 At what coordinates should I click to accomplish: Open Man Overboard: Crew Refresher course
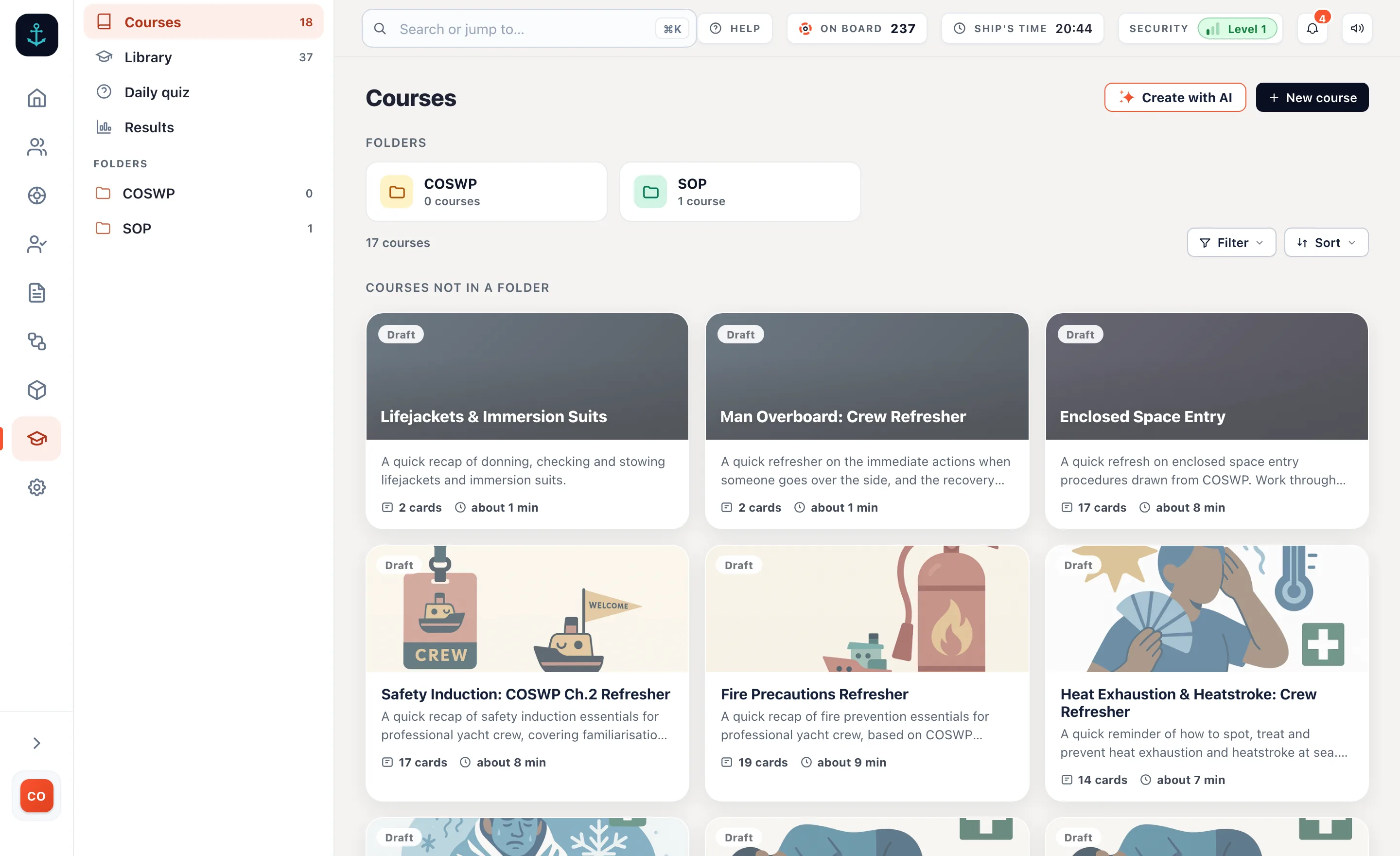click(866, 421)
